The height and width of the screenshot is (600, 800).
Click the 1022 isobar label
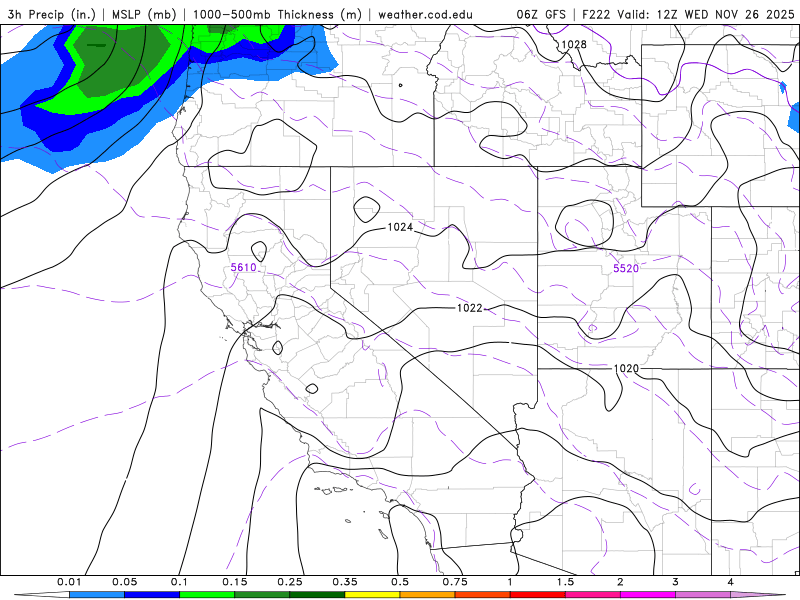click(469, 308)
